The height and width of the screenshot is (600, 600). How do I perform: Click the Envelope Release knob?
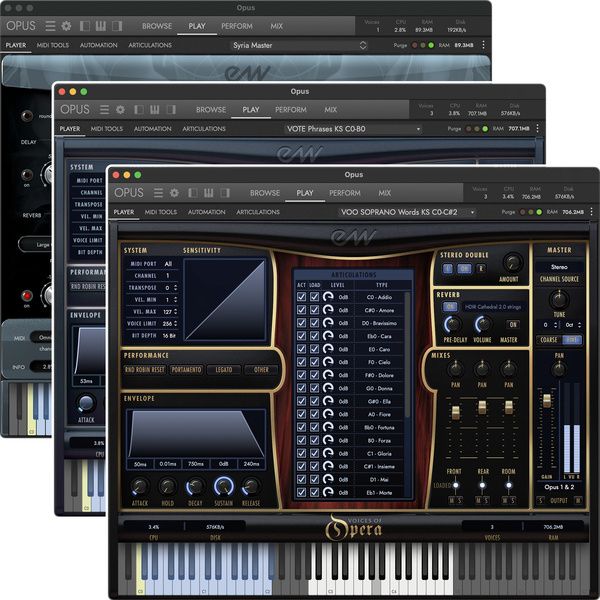[x=251, y=487]
